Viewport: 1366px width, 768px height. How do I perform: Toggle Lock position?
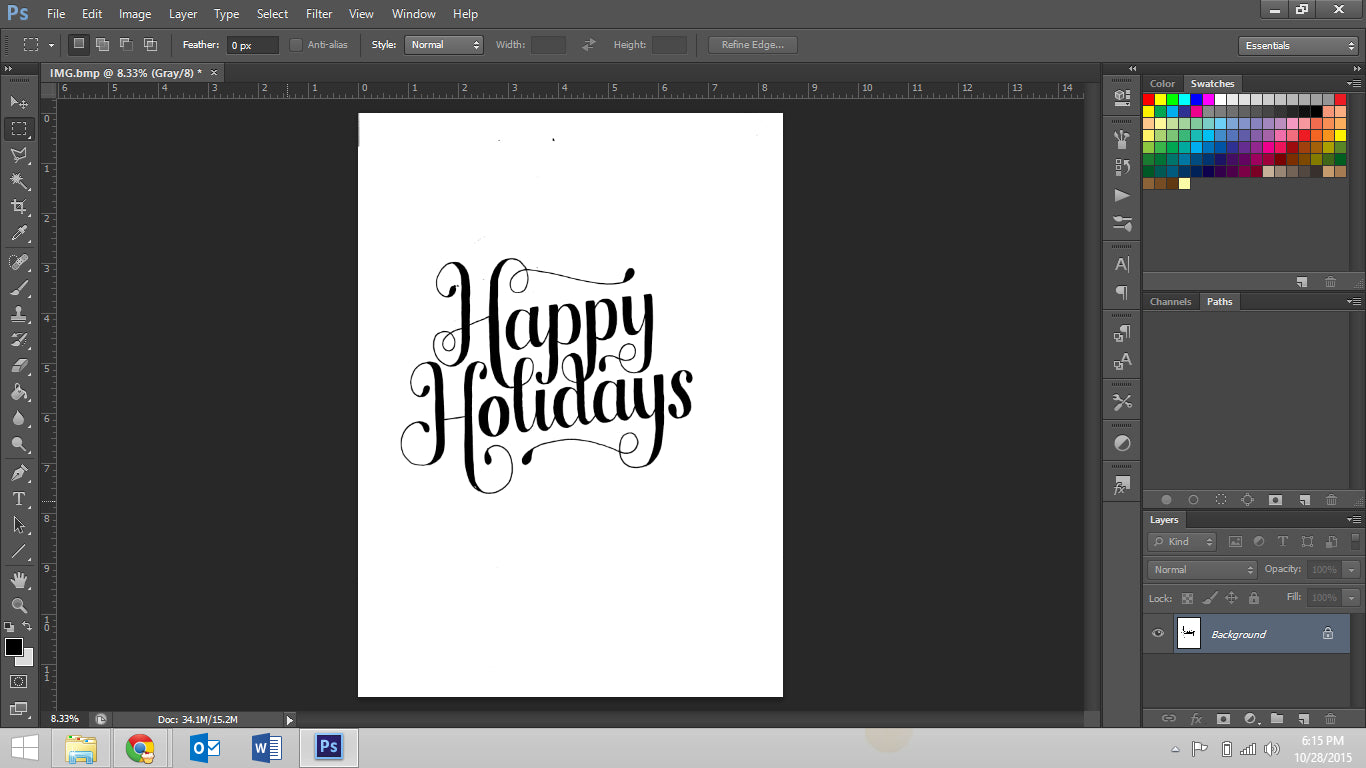(x=1231, y=598)
